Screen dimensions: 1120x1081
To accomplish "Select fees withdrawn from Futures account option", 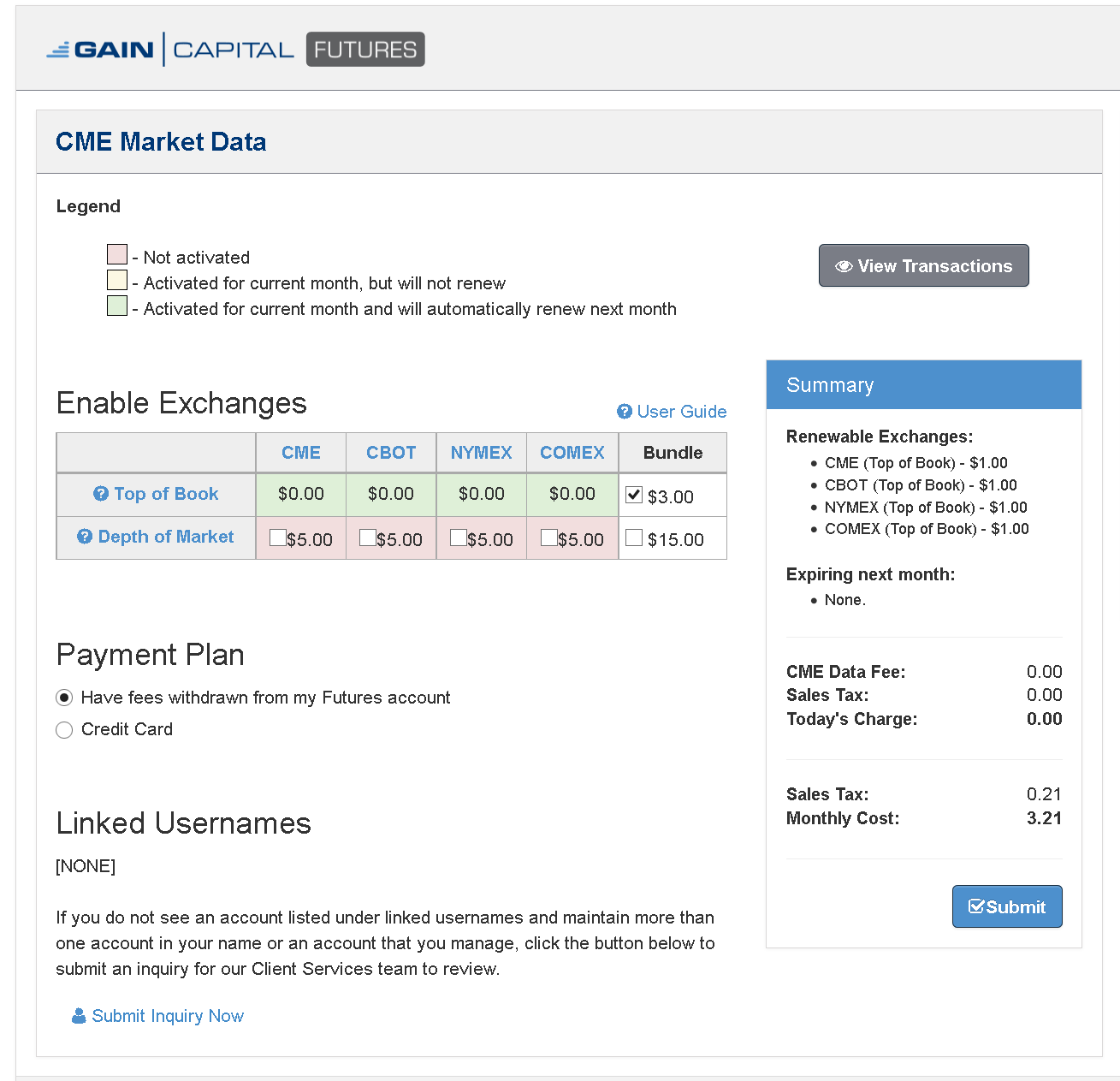I will [64, 698].
